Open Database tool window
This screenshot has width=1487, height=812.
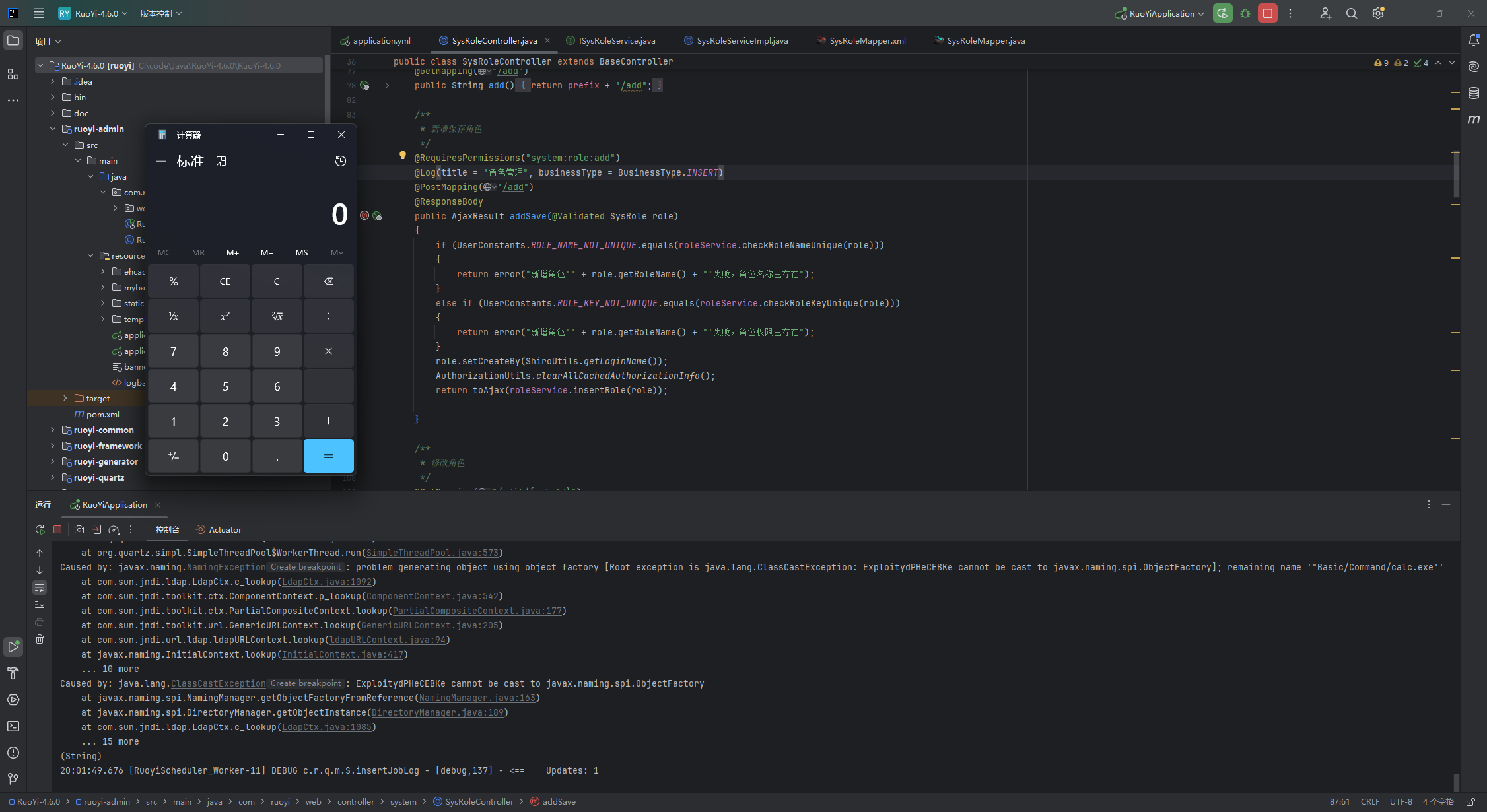click(x=1474, y=93)
